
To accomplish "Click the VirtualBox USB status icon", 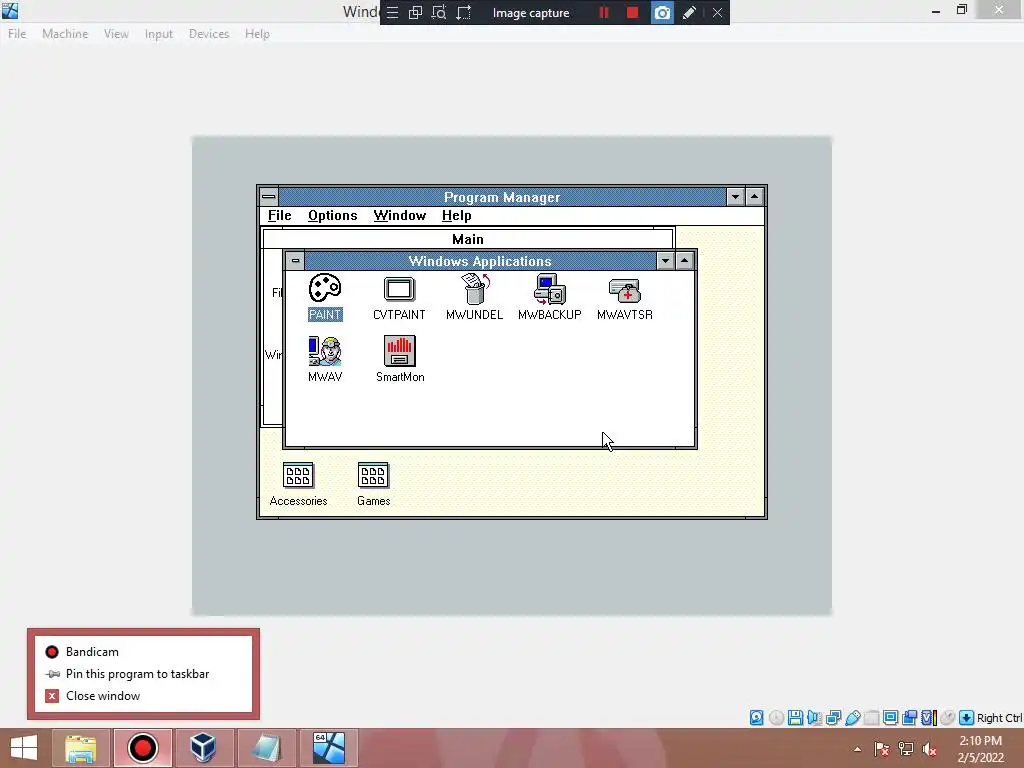I will [x=852, y=718].
